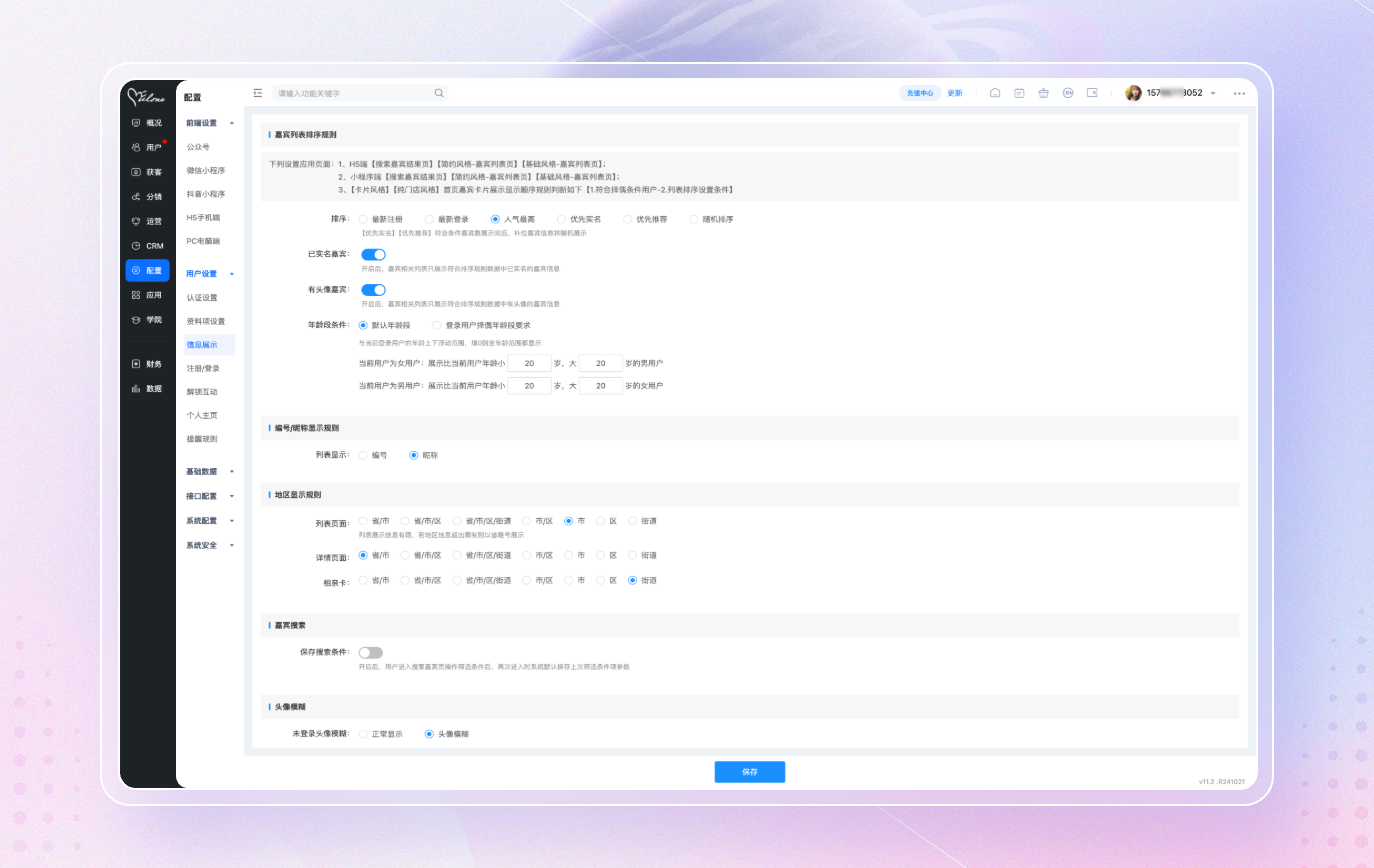Screen dimensions: 1374x868
Task: Open CRM in the dark sidebar
Action: pos(147,246)
